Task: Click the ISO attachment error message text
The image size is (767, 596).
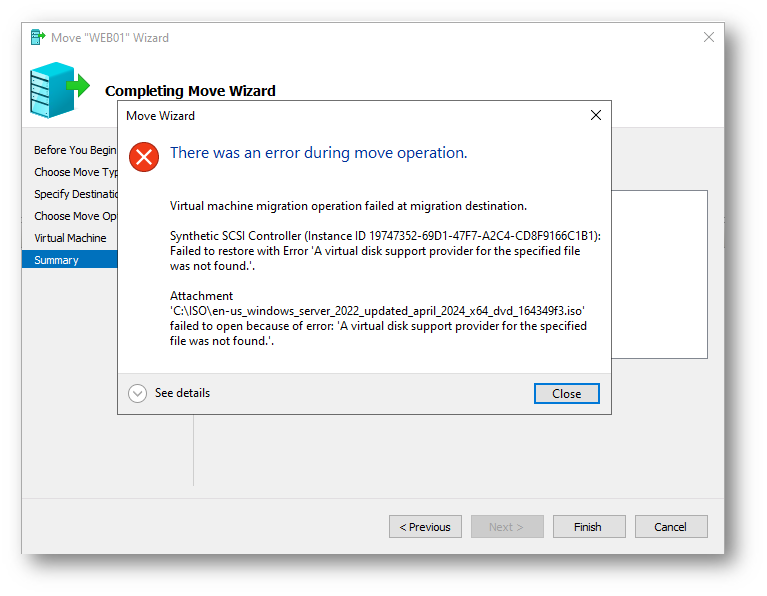Action: click(x=378, y=319)
